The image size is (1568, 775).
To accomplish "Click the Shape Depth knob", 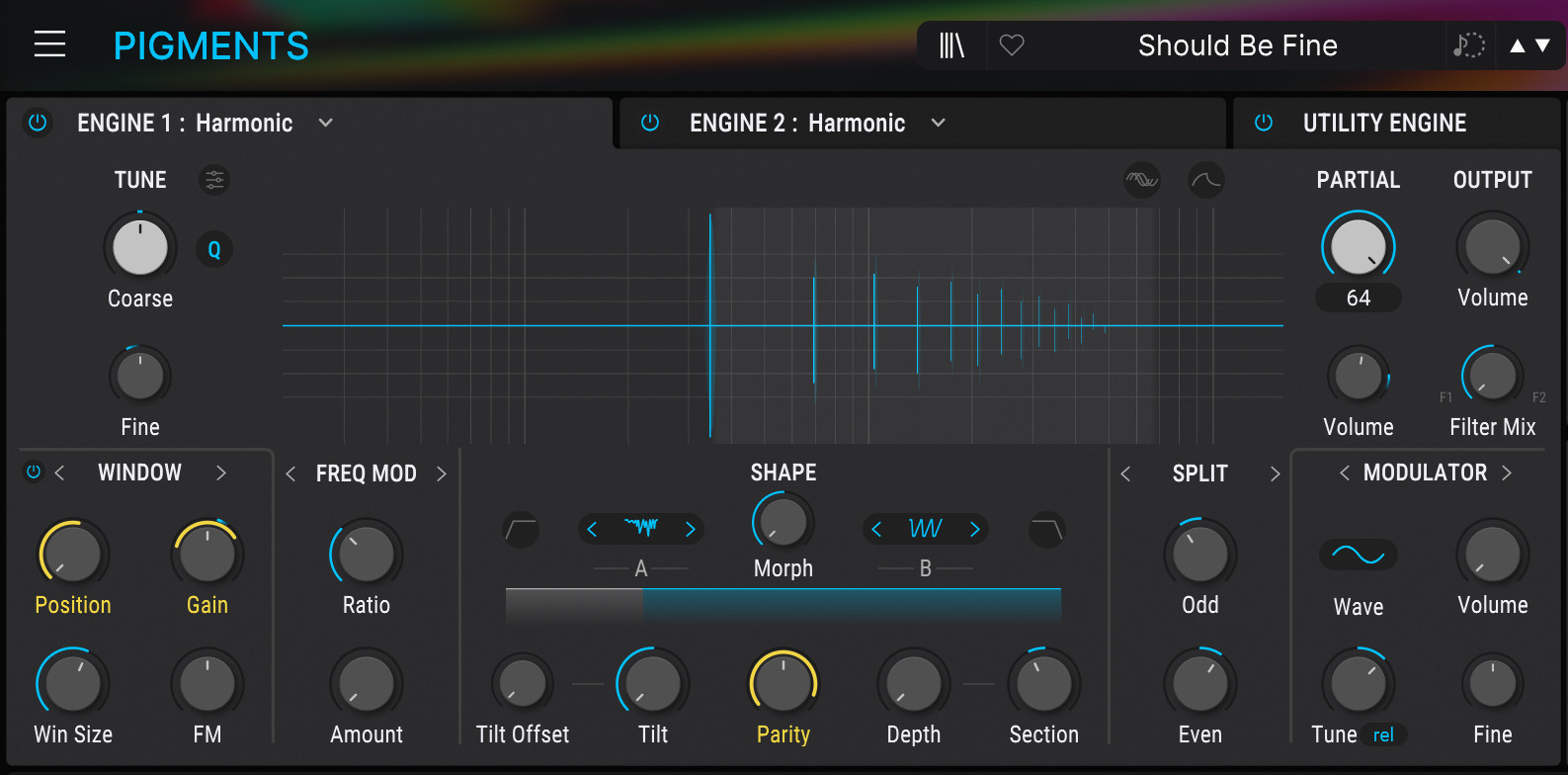I will pyautogui.click(x=914, y=684).
